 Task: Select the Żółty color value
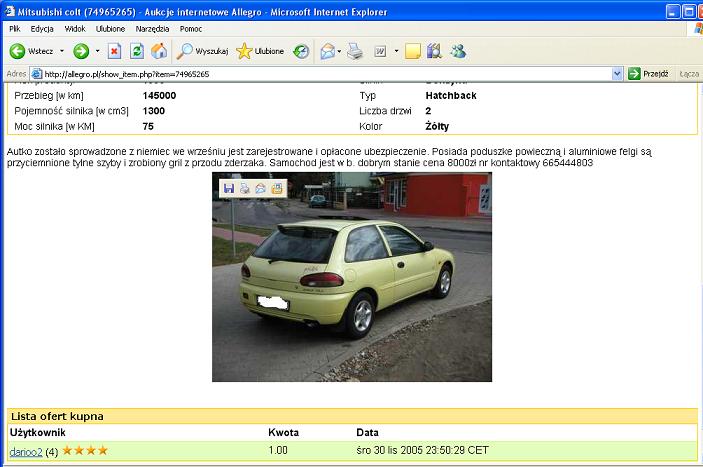pyautogui.click(x=437, y=126)
